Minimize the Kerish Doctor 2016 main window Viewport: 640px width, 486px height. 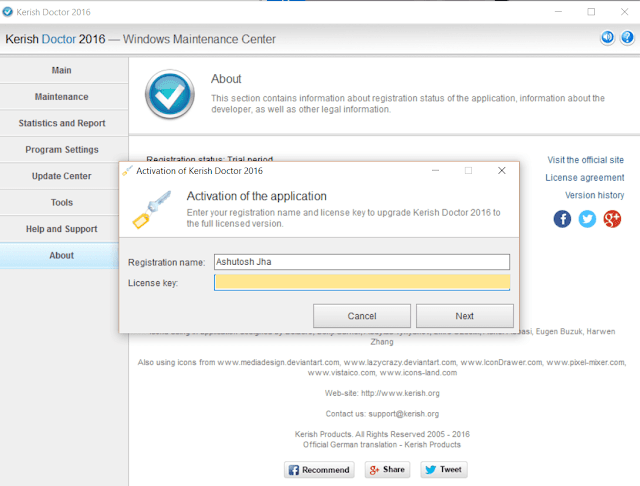pos(558,12)
